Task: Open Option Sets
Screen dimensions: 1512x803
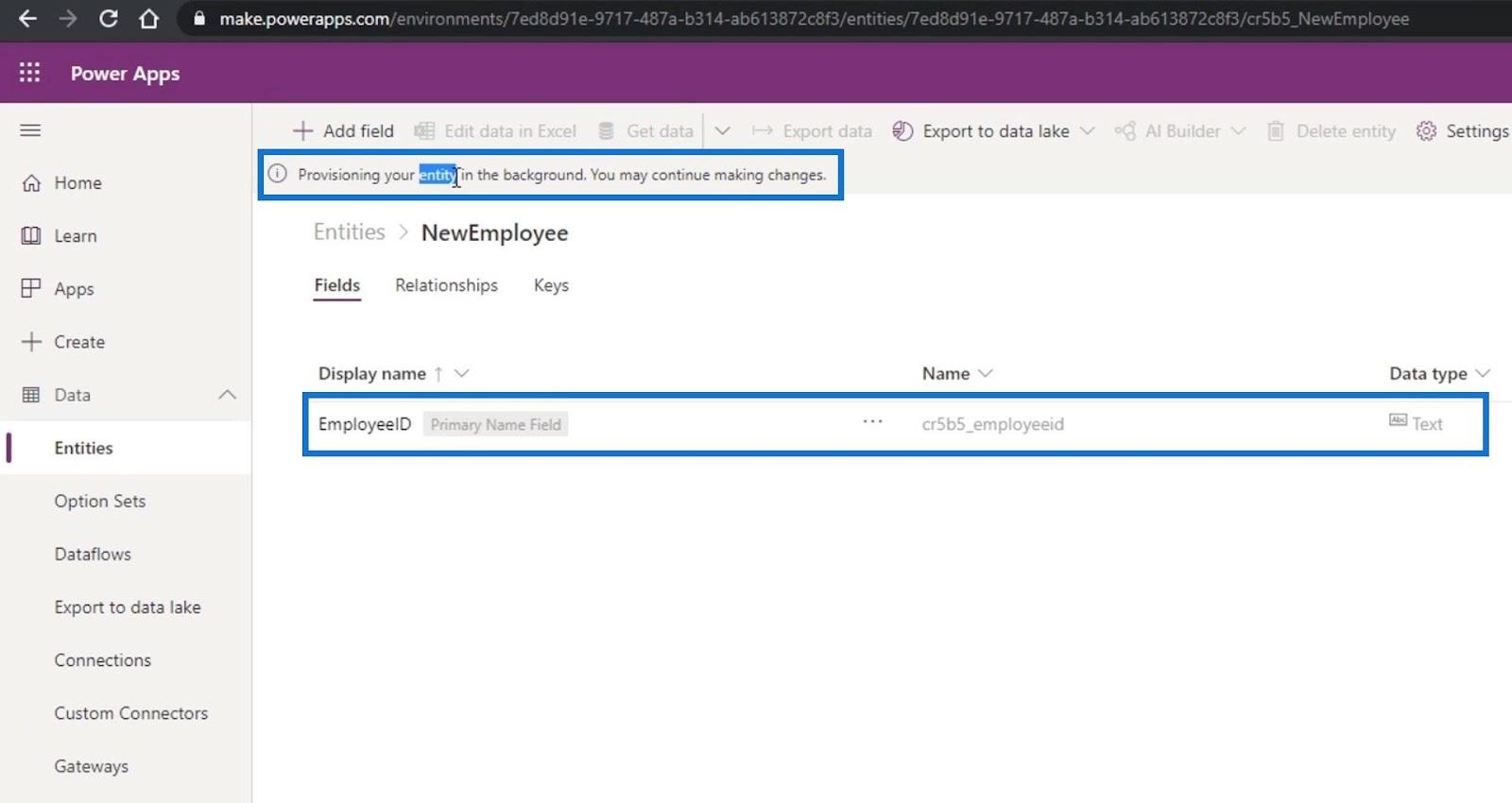Action: (x=100, y=501)
